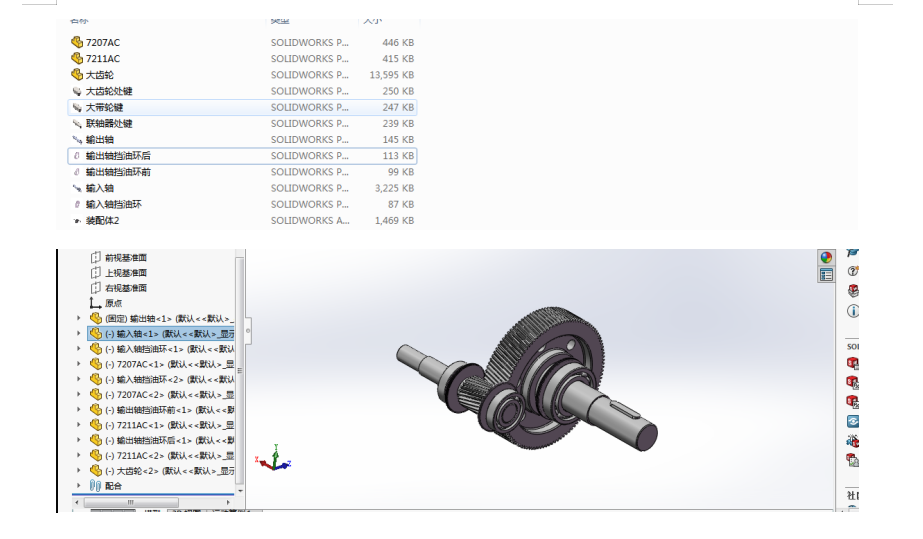The width and height of the screenshot is (923, 539).
Task: Expand the 输出轴<1> component node
Action: coord(80,318)
